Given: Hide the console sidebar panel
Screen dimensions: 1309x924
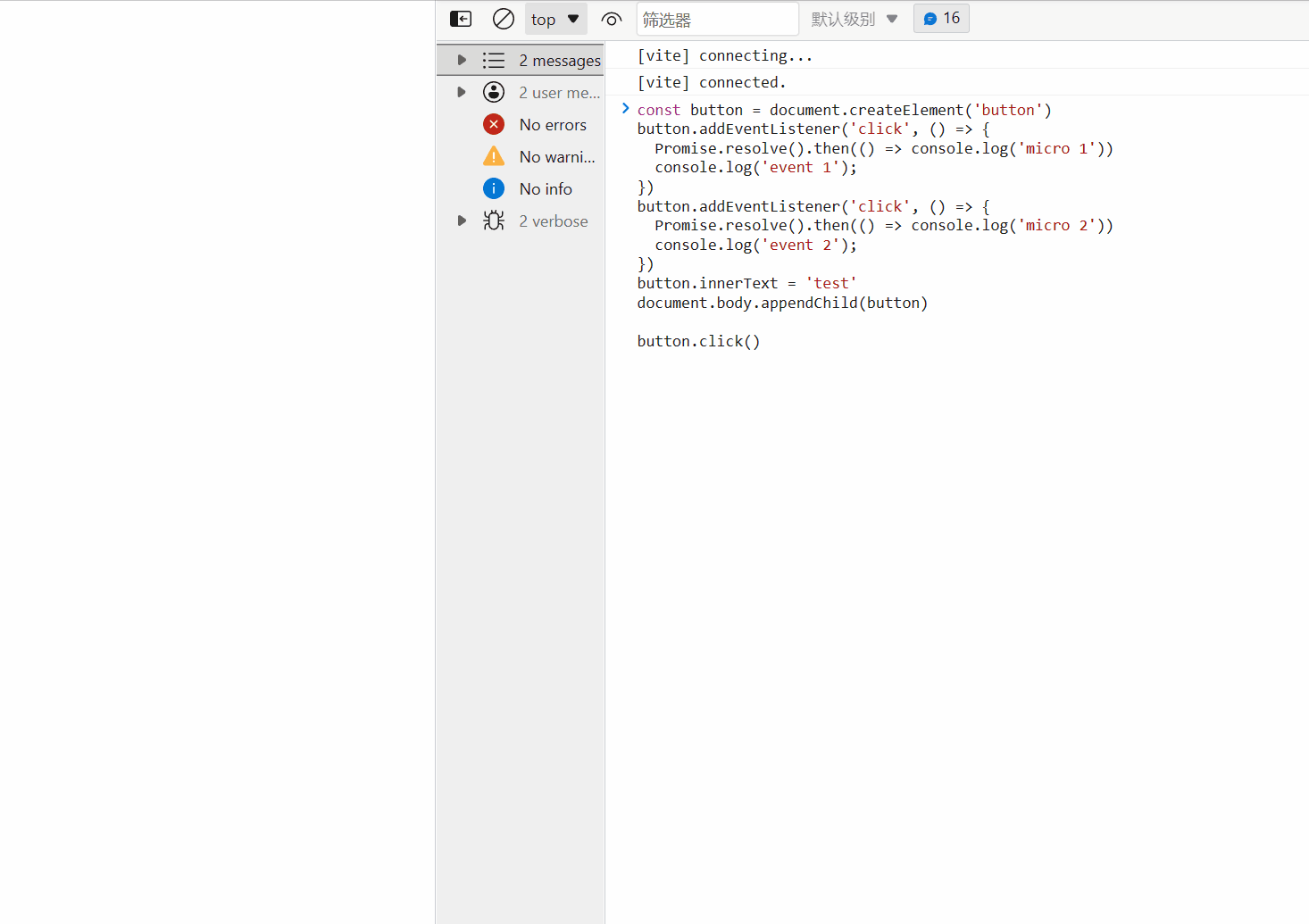Looking at the screenshot, I should point(461,19).
